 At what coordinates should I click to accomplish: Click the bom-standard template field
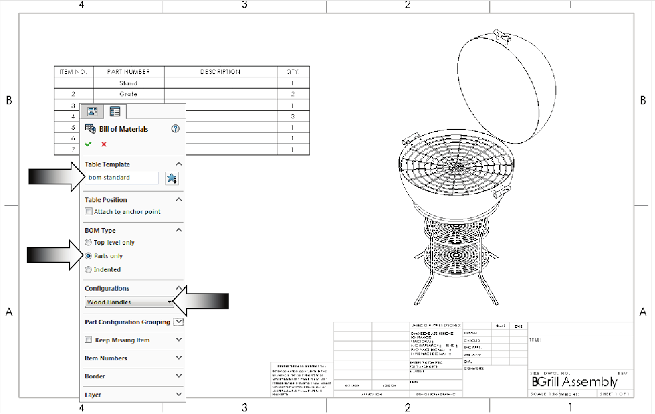pyautogui.click(x=122, y=178)
